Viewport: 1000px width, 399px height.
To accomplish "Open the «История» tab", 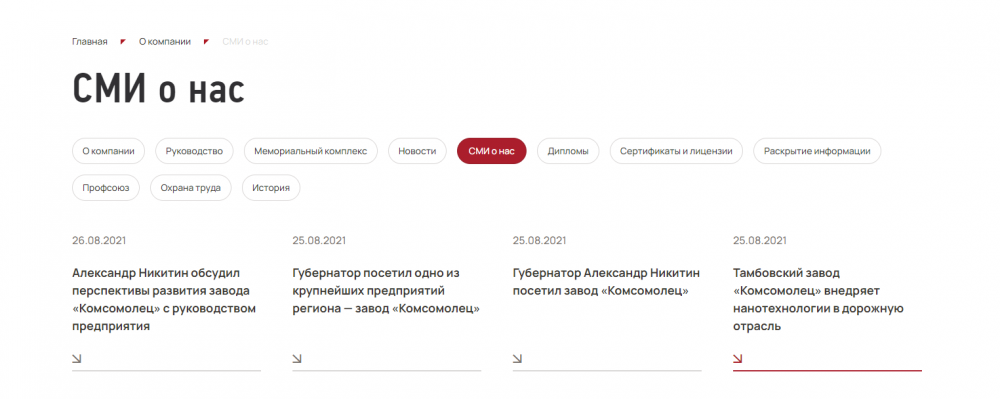I will 271,188.
